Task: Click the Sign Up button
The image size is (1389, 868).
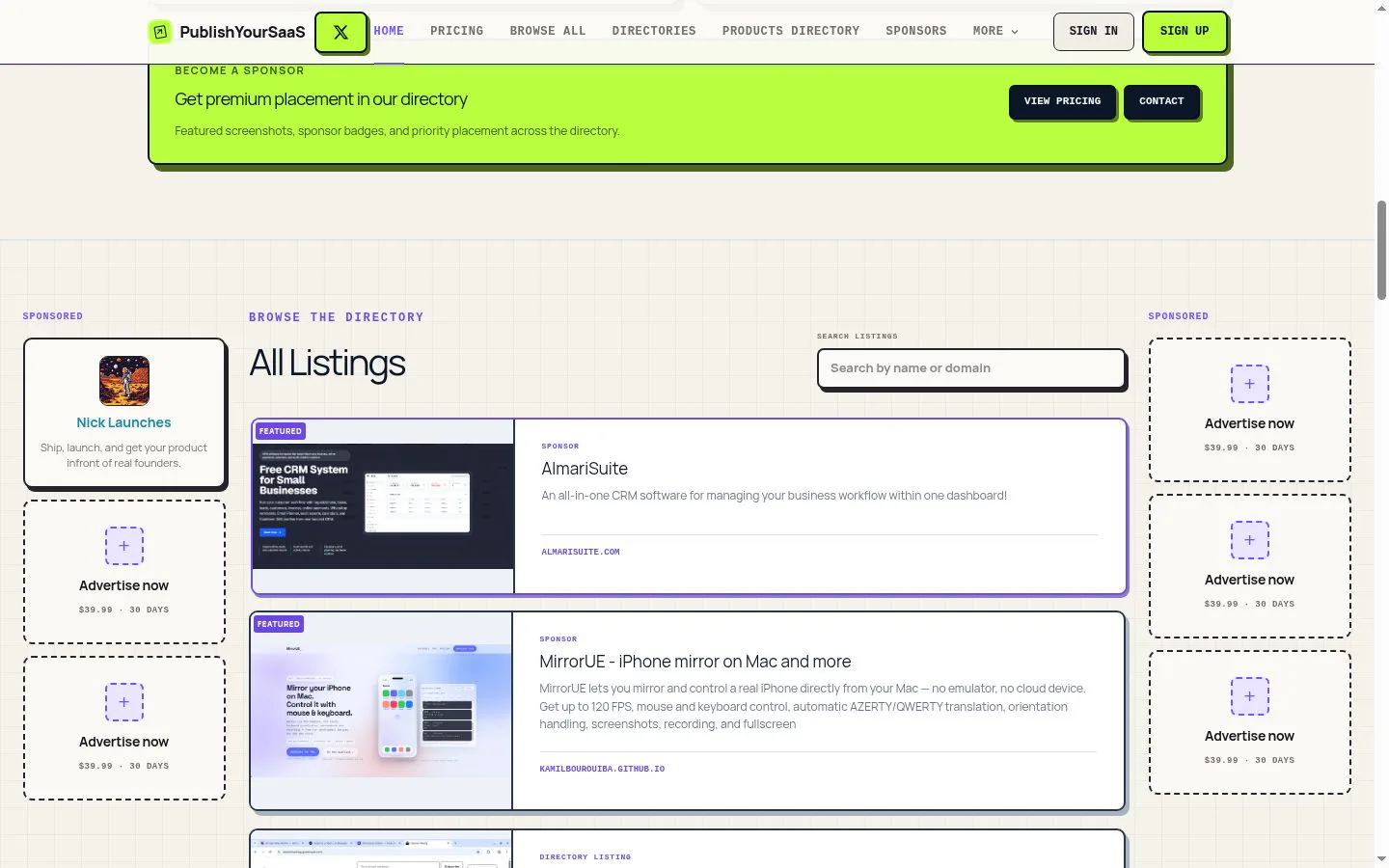Action: (x=1185, y=31)
